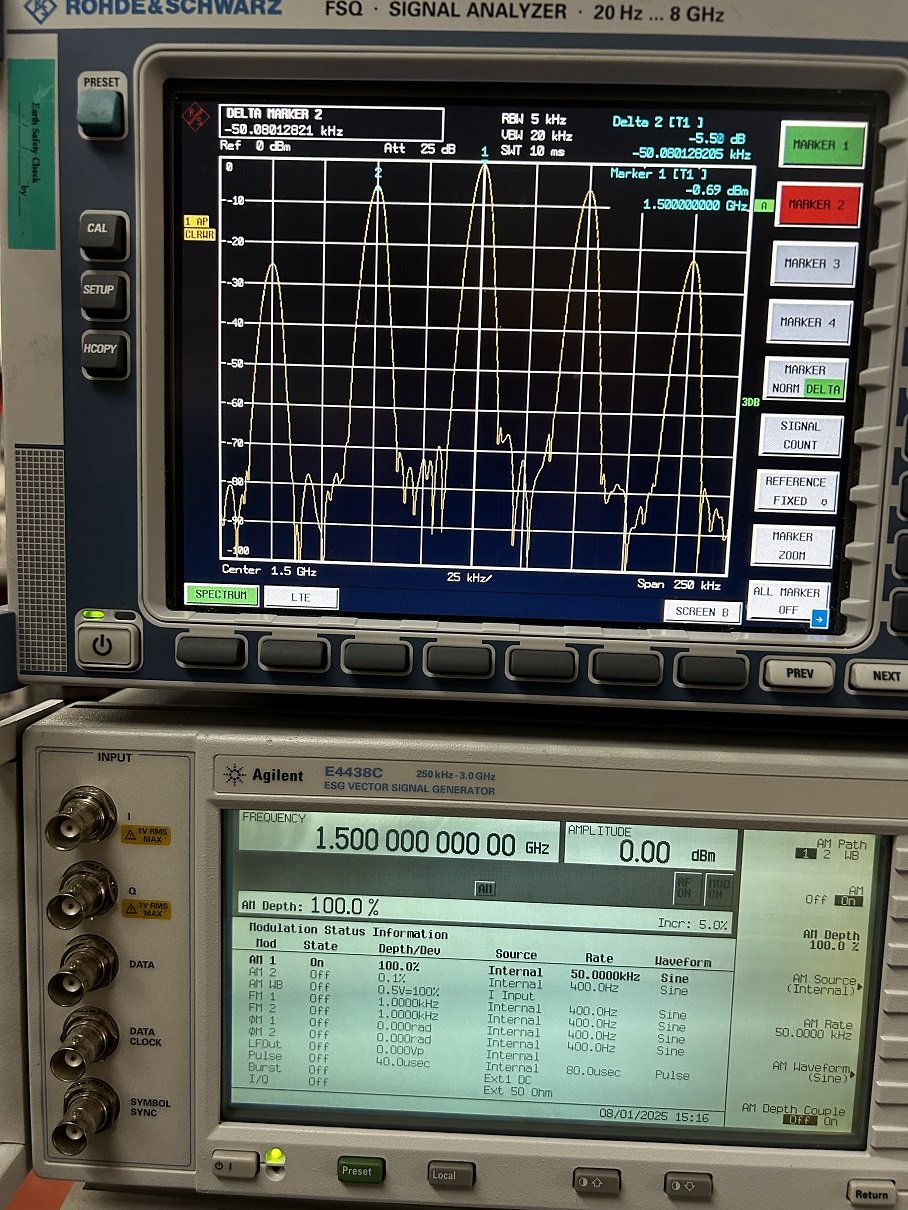Toggle the AM Depth Couple Off On softkey
908x1210 pixels.
(793, 1116)
